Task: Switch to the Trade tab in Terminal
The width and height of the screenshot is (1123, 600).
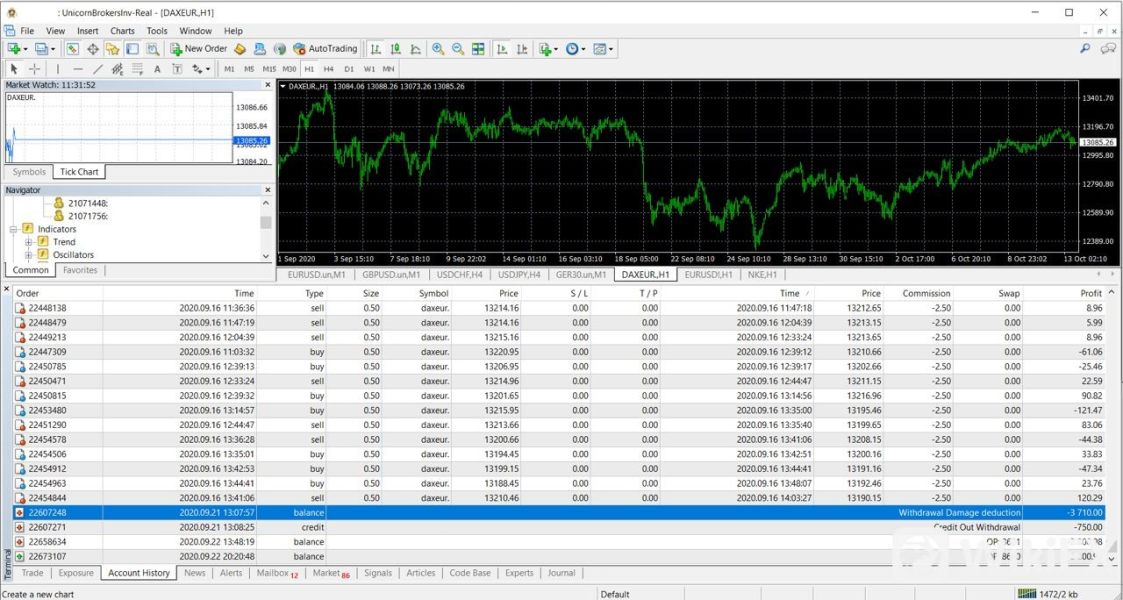Action: (32, 573)
